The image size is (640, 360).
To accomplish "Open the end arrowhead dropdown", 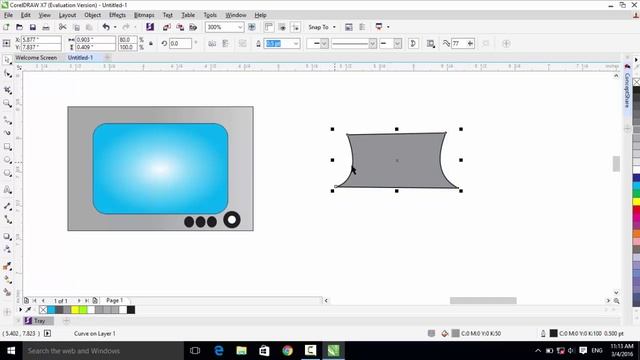I will [397, 43].
